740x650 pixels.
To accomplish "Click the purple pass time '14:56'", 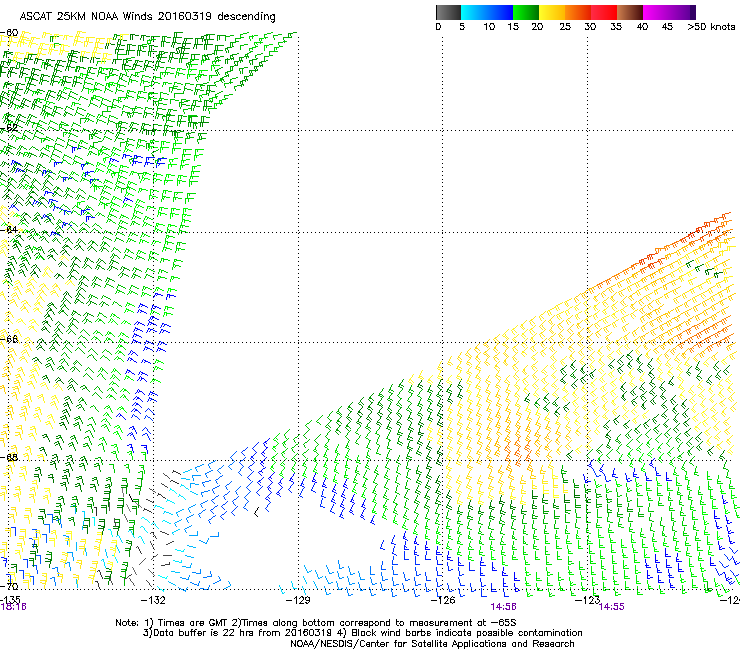I will (x=503, y=607).
